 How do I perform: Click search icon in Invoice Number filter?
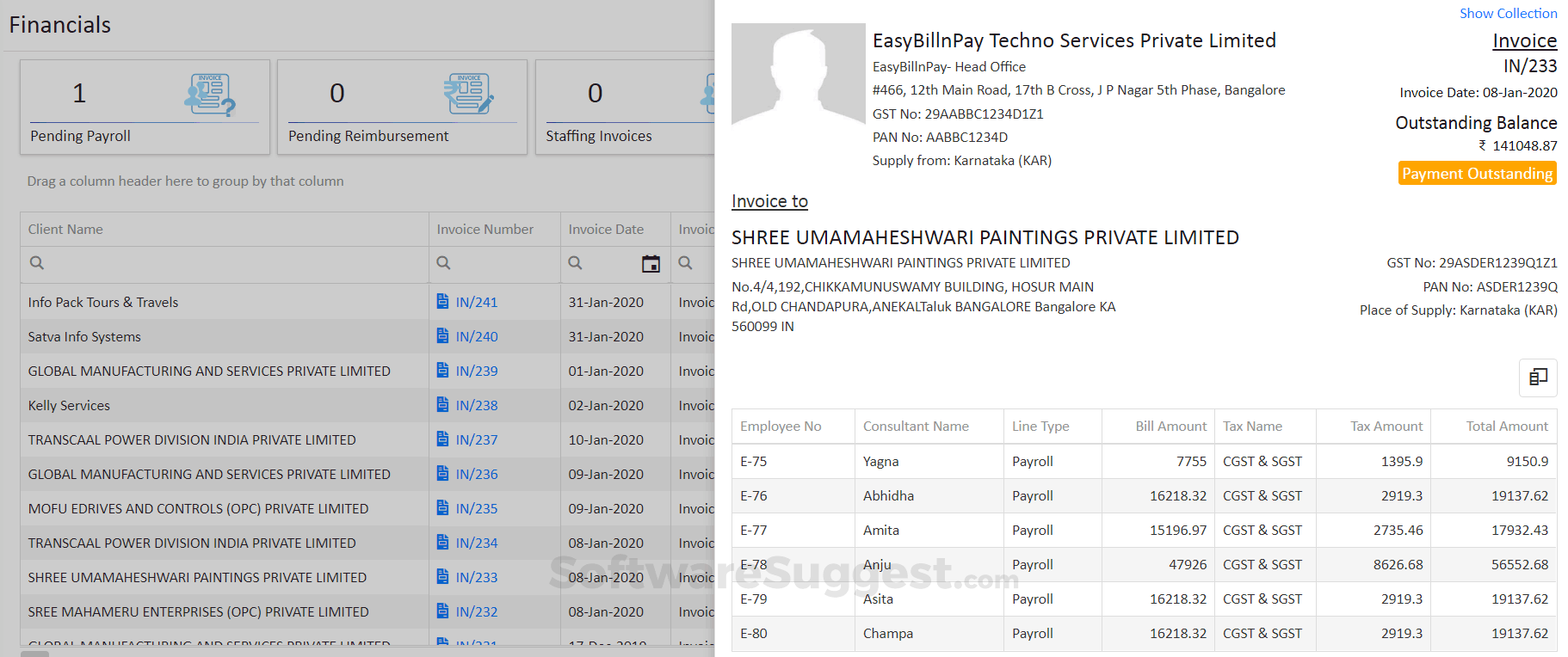click(x=443, y=263)
